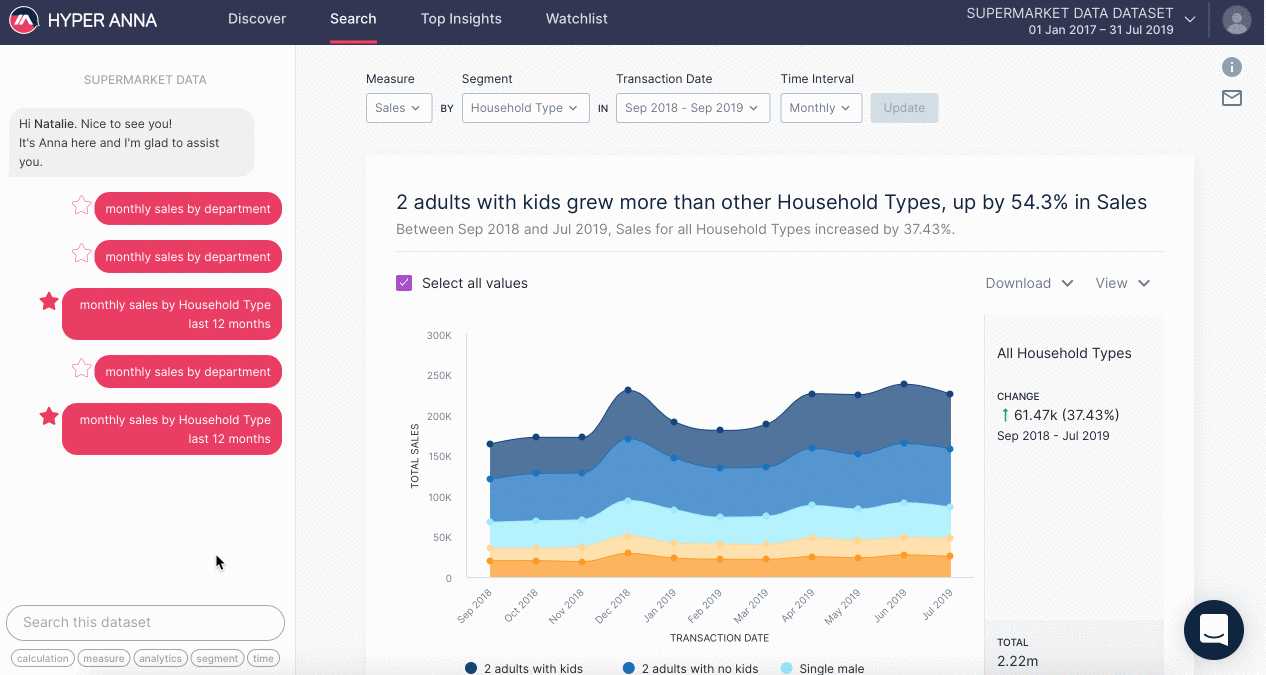
Task: Go to the Top Insights tab
Action: coord(461,19)
